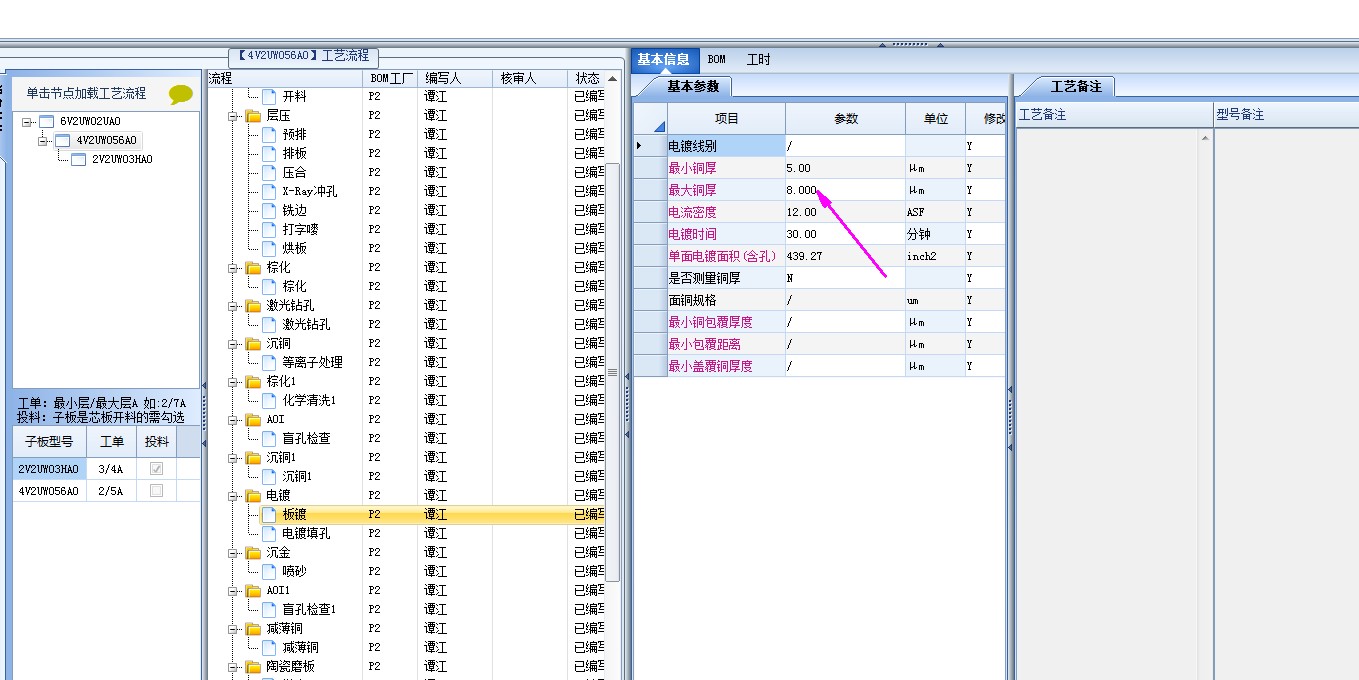Image resolution: width=1359 pixels, height=680 pixels.
Task: Select the 工艺备注 tab
Action: (1075, 87)
